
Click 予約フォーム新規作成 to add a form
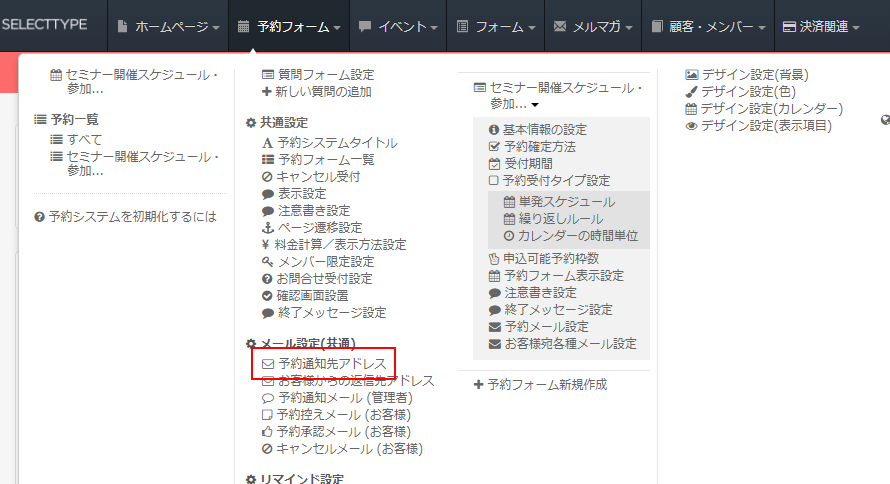[x=540, y=385]
